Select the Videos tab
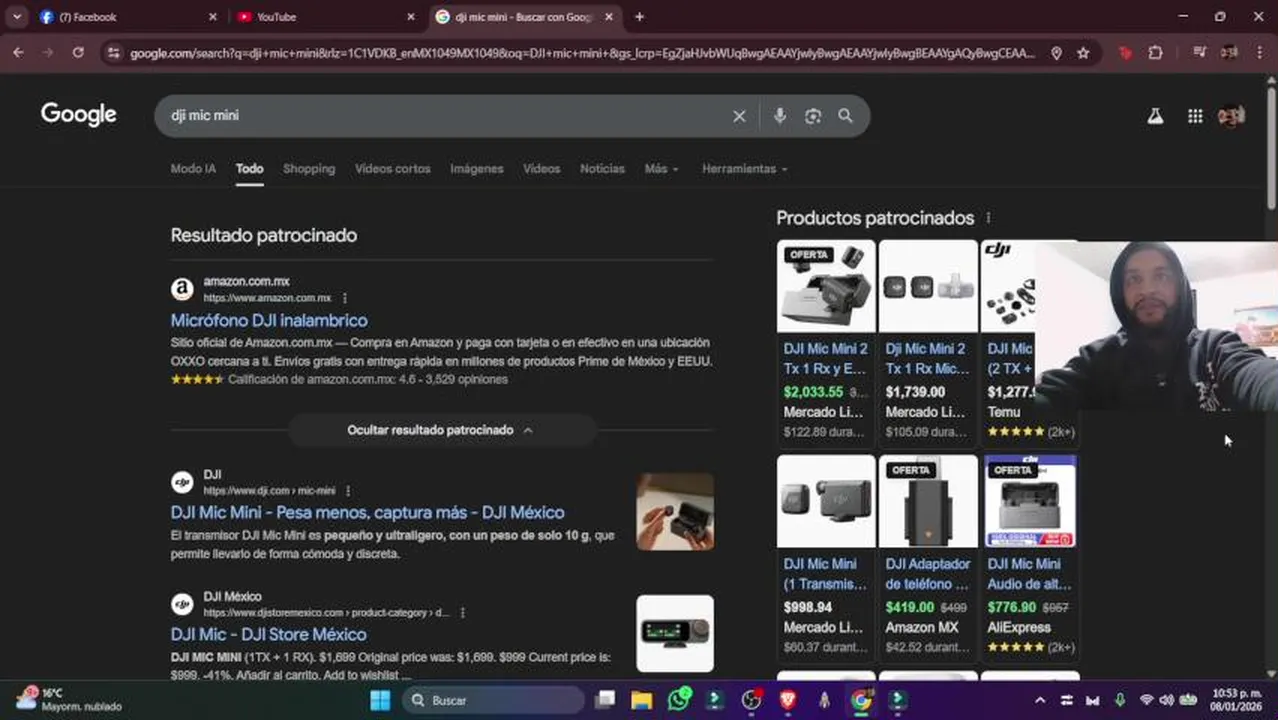The image size is (1278, 720). [542, 169]
